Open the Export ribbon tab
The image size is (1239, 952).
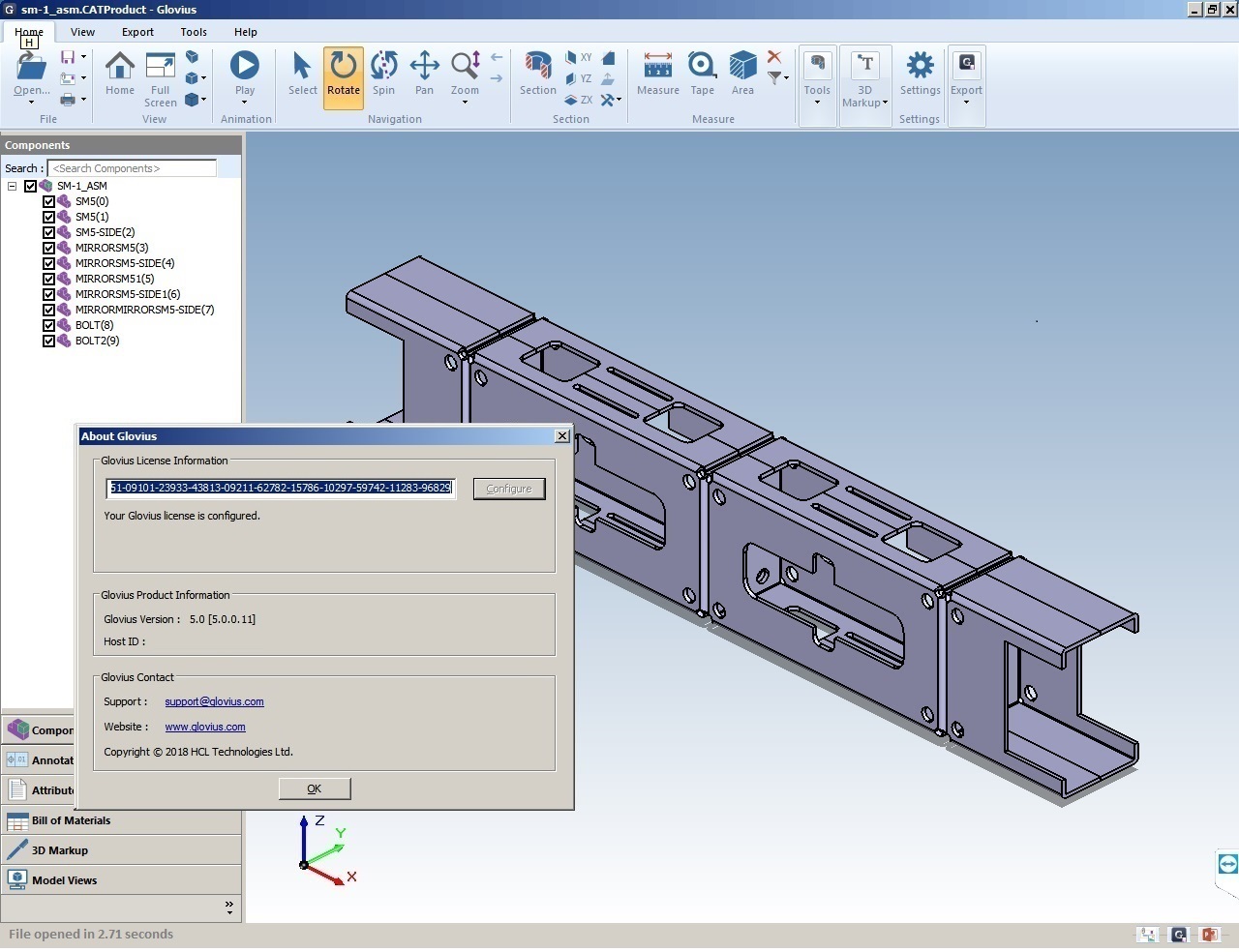[x=137, y=32]
